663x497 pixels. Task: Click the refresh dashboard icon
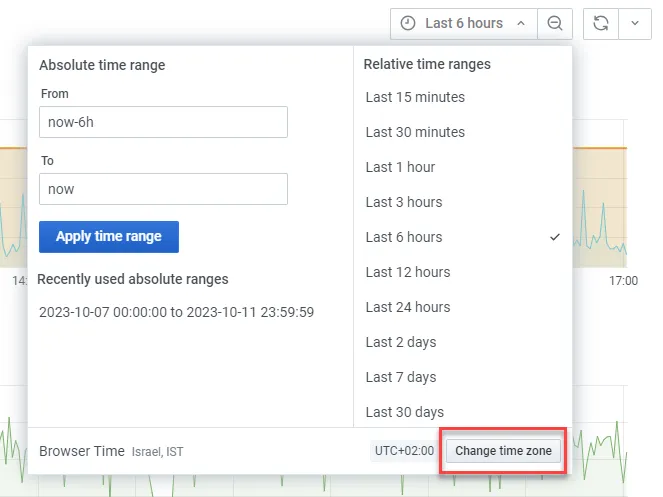601,23
